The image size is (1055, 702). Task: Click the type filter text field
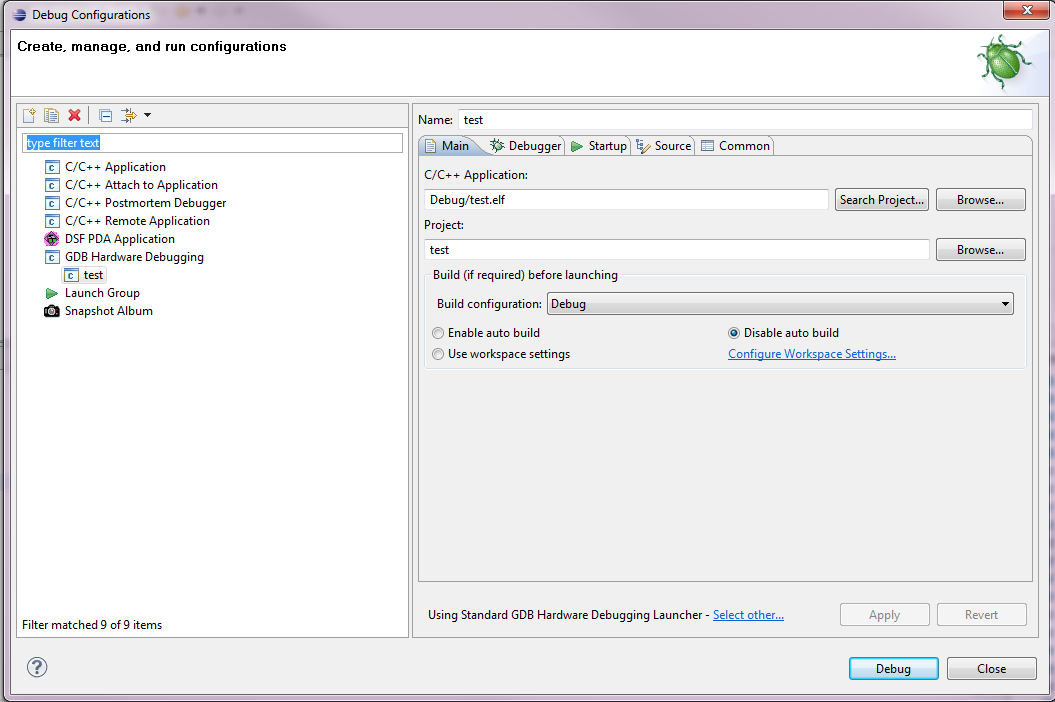tap(212, 143)
